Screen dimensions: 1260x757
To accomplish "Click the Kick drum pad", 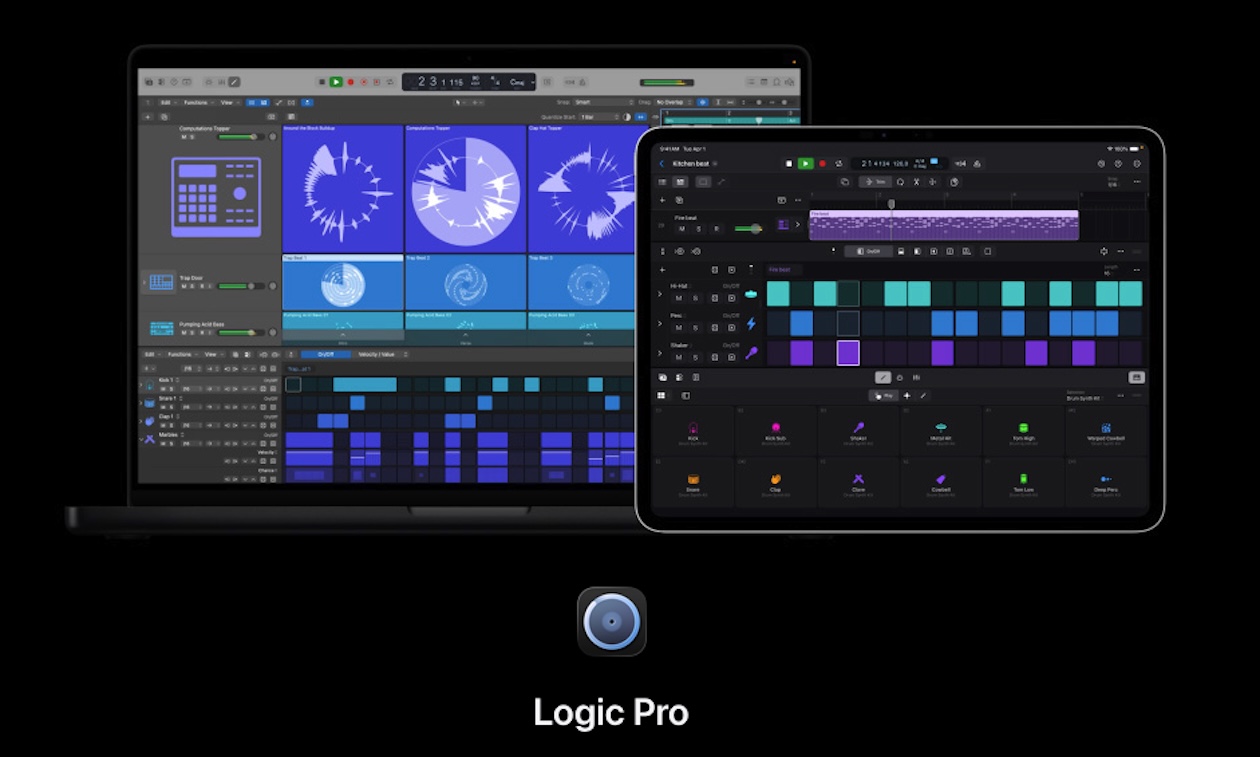I will 692,431.
